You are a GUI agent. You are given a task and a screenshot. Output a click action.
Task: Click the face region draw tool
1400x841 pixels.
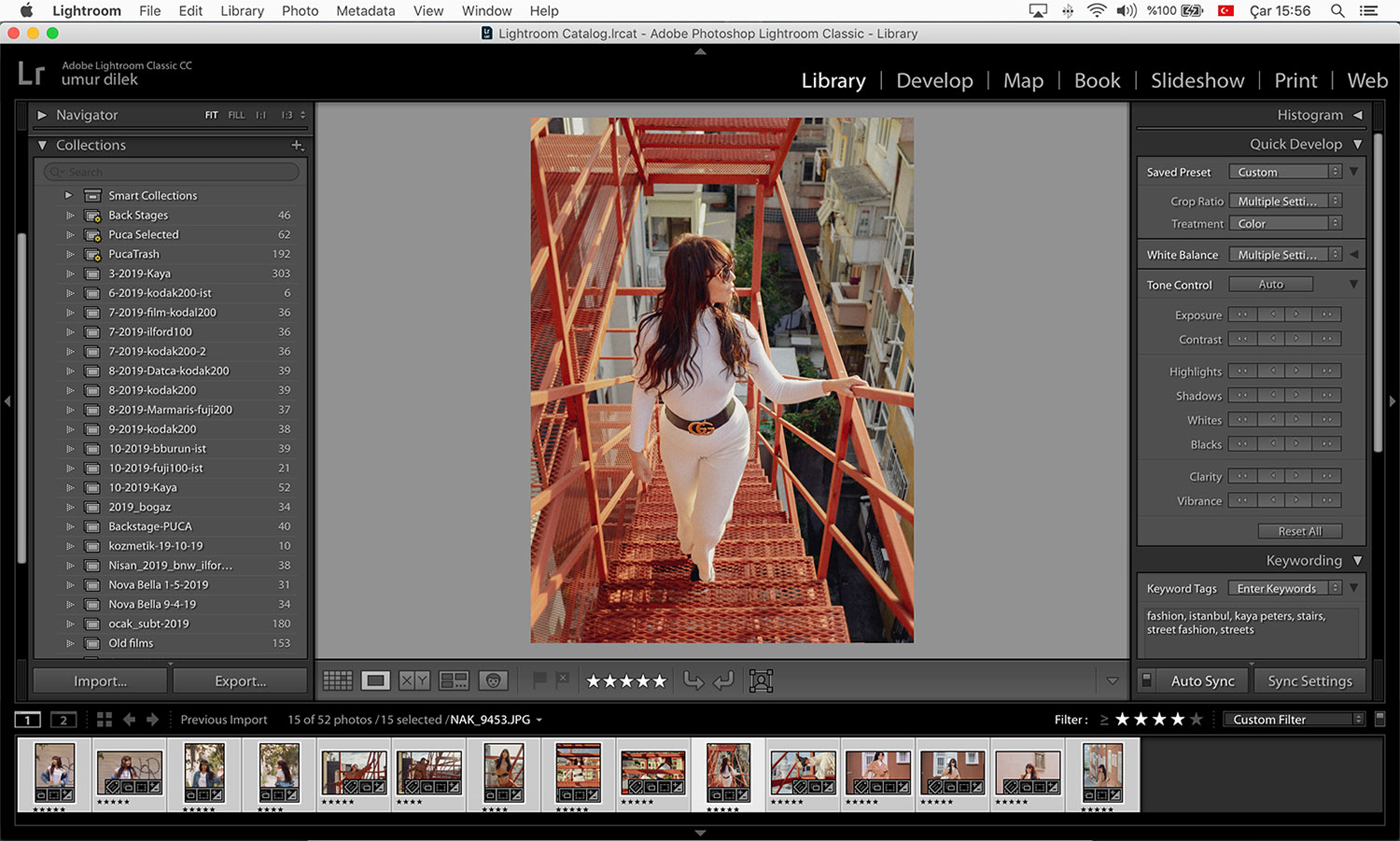coord(761,681)
